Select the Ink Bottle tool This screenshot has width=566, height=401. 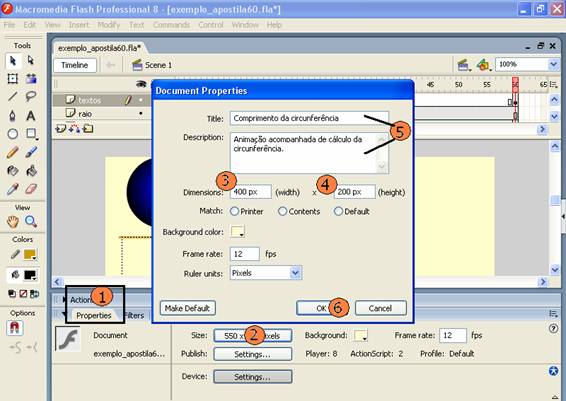[x=13, y=170]
